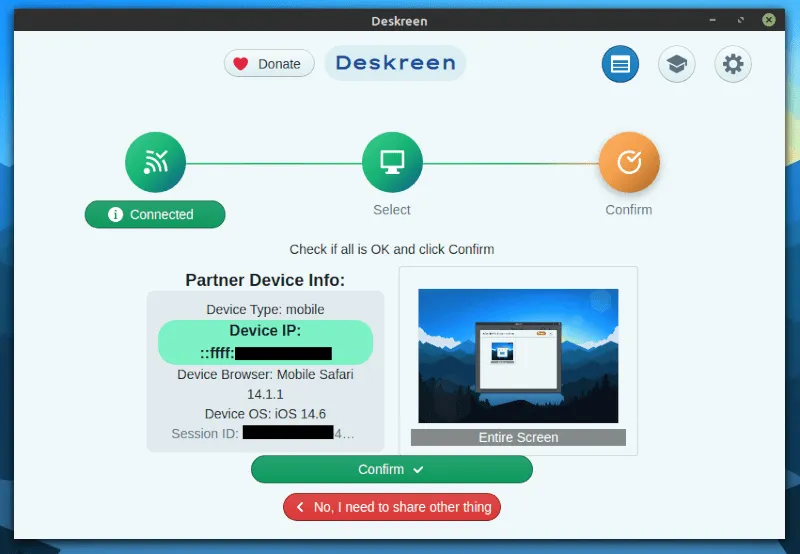Click the Deskreen logo
This screenshot has height=554, width=800.
395,64
